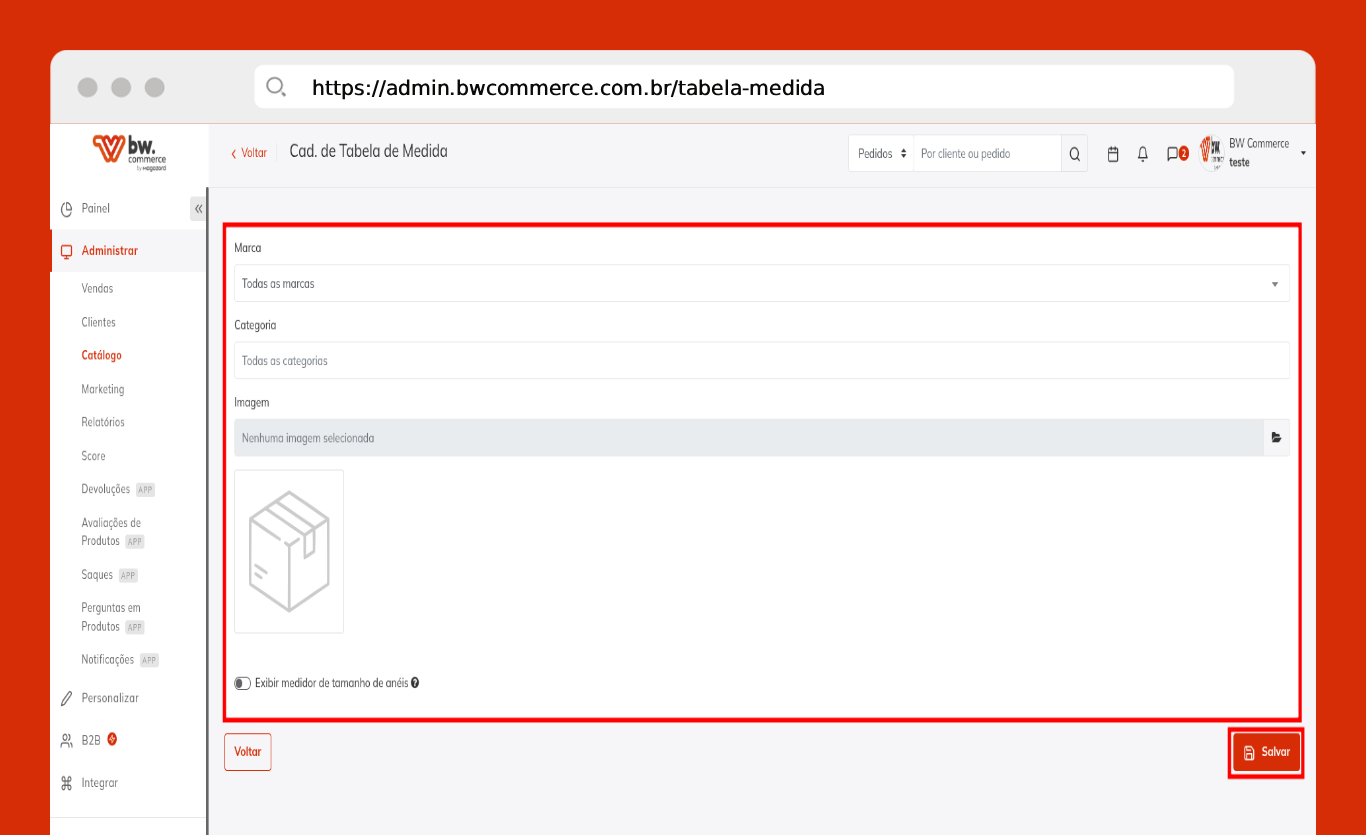The height and width of the screenshot is (835, 1366).
Task: Enable the ring size meter toggle
Action: 242,683
